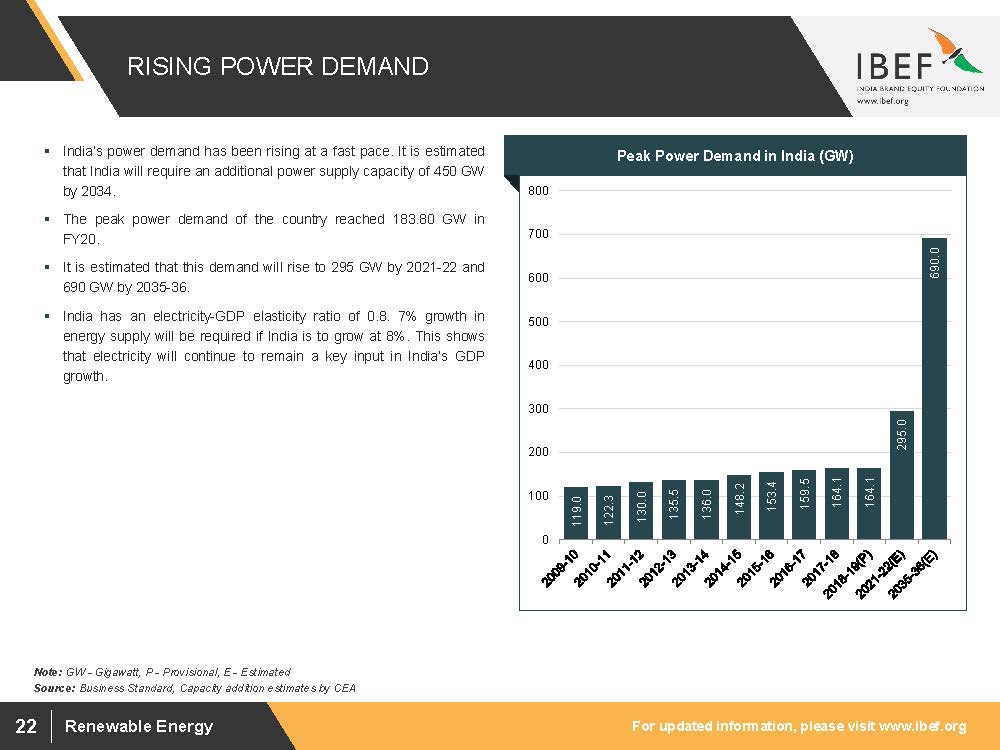Click the www.ibef.org link under the logo
The width and height of the screenshot is (1000, 750).
pos(883,102)
